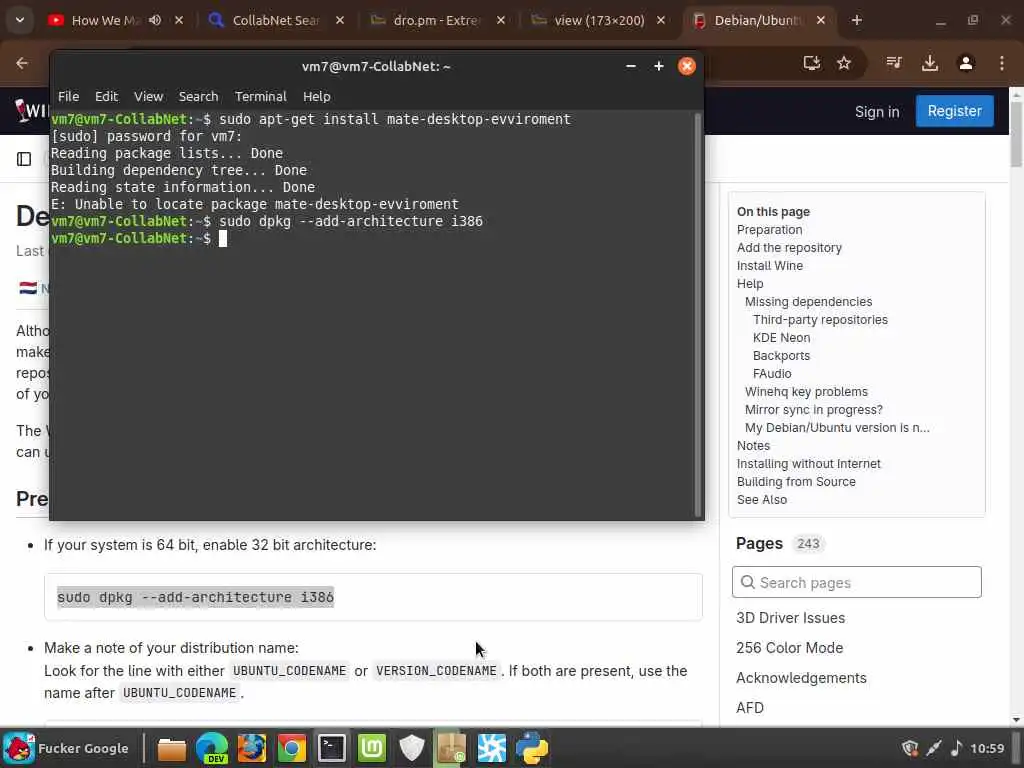This screenshot has width=1024, height=768.
Task: Open Mirror sync in progress? link
Action: tap(814, 409)
